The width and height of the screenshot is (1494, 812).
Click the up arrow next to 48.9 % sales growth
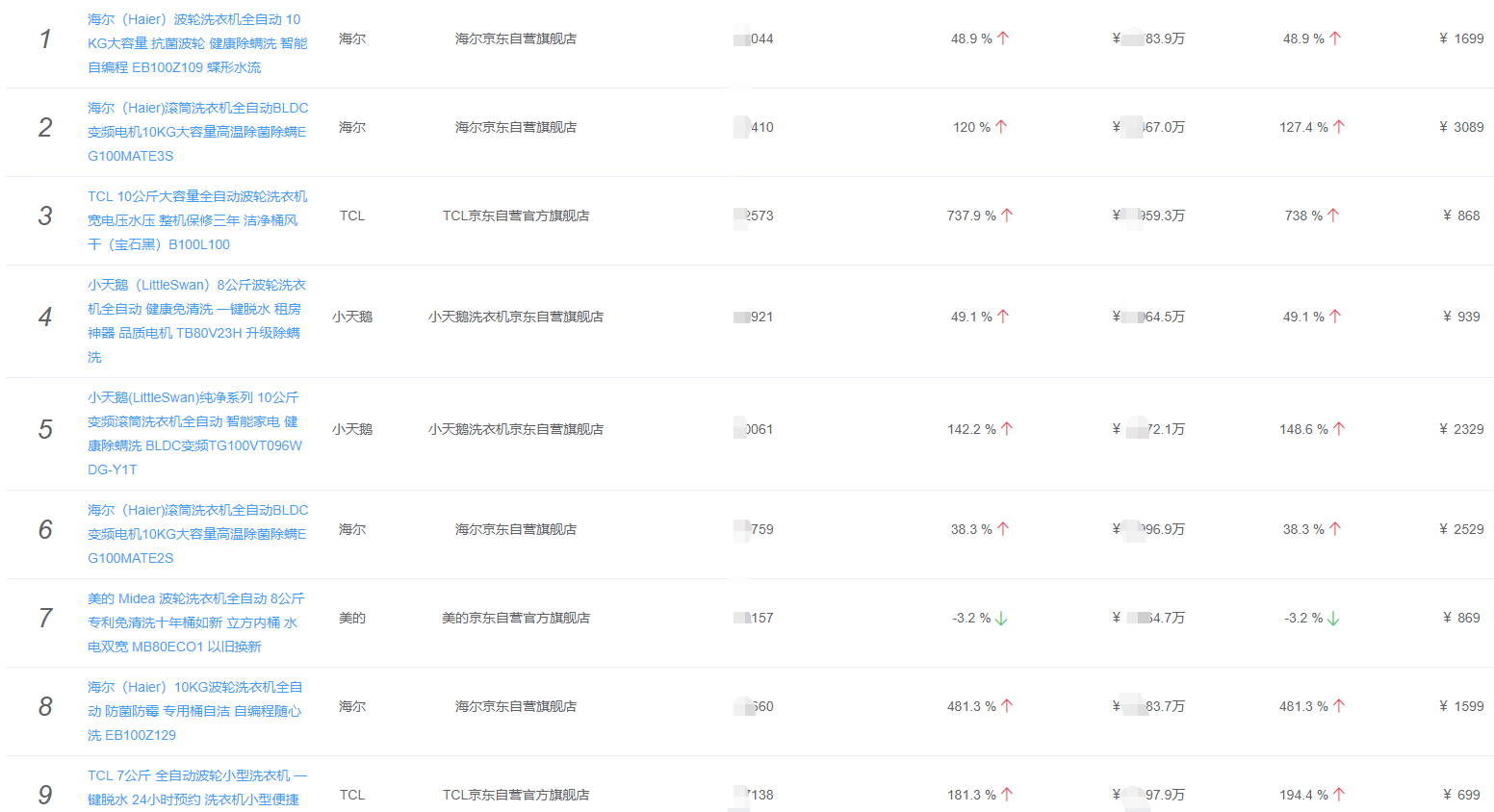[x=1003, y=38]
